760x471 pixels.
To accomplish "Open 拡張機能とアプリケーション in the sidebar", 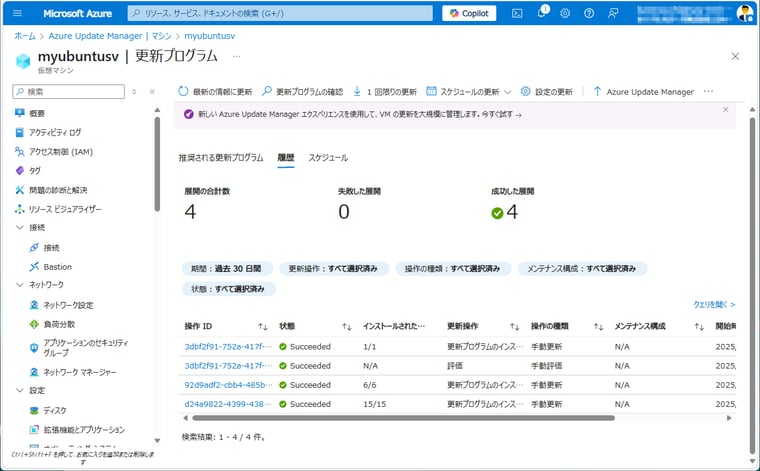I will click(x=77, y=429).
